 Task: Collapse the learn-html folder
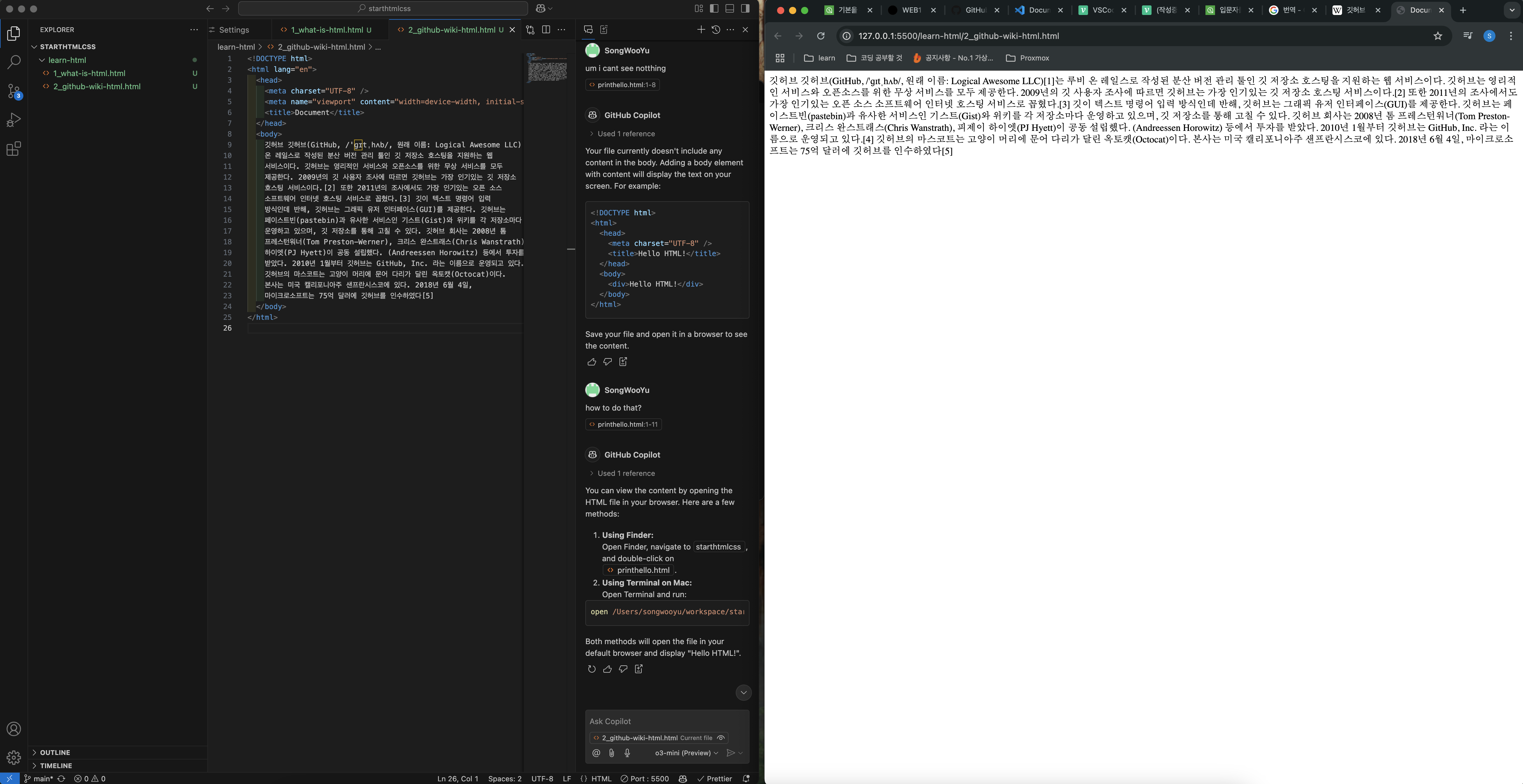pyautogui.click(x=67, y=60)
